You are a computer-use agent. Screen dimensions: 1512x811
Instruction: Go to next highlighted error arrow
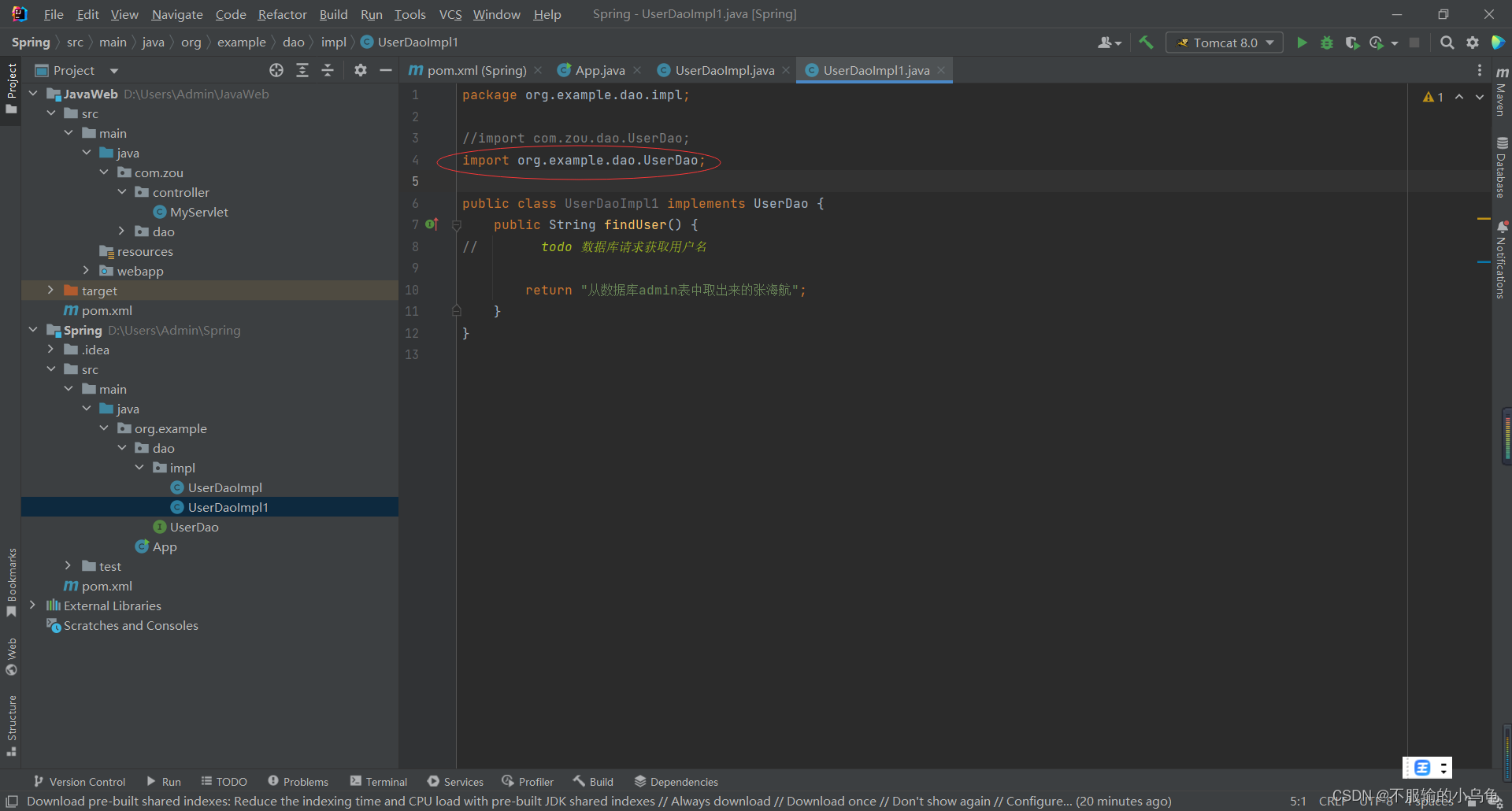[1480, 97]
